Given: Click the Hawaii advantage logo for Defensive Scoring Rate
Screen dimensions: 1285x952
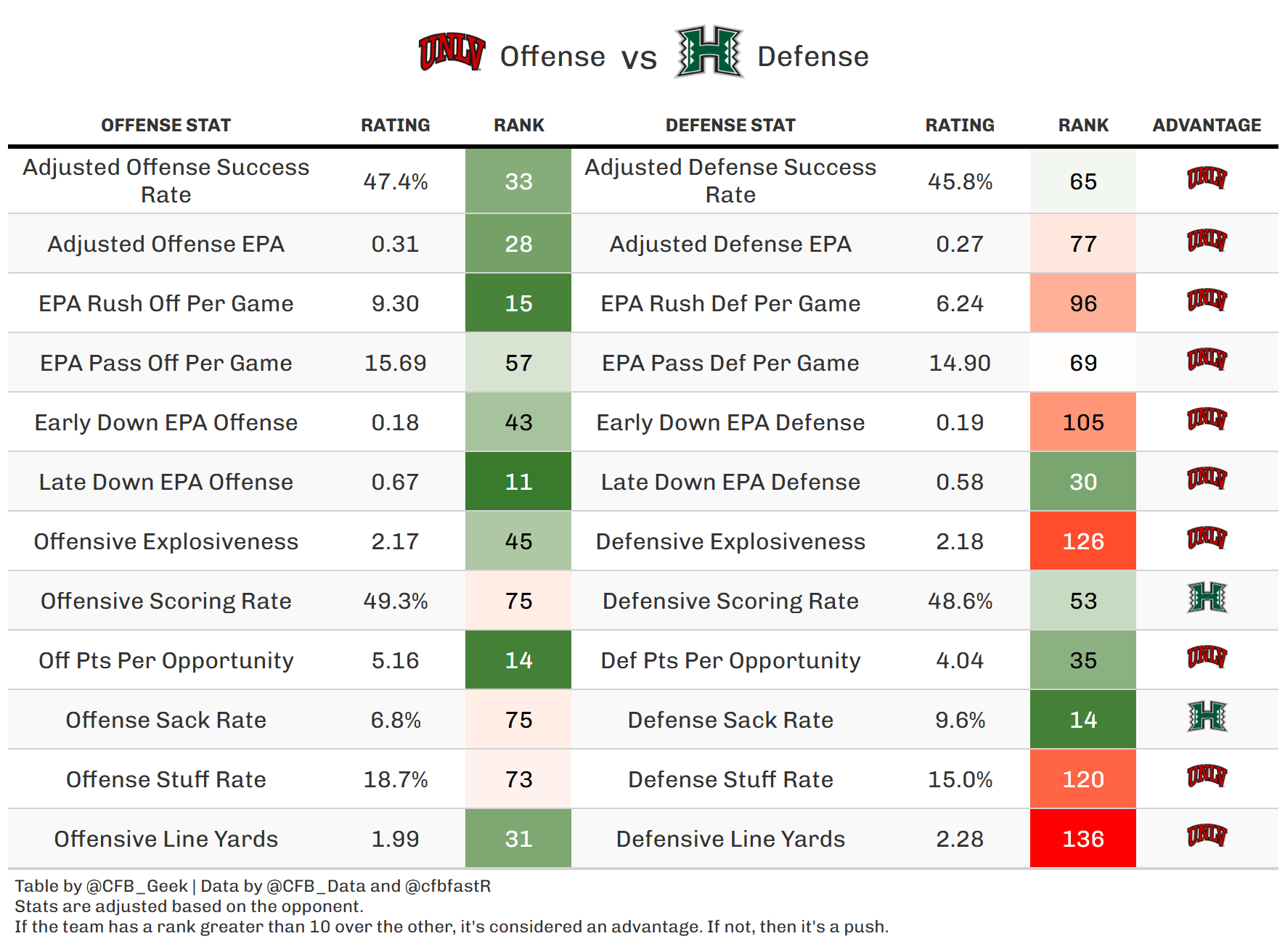Looking at the screenshot, I should click(1207, 599).
